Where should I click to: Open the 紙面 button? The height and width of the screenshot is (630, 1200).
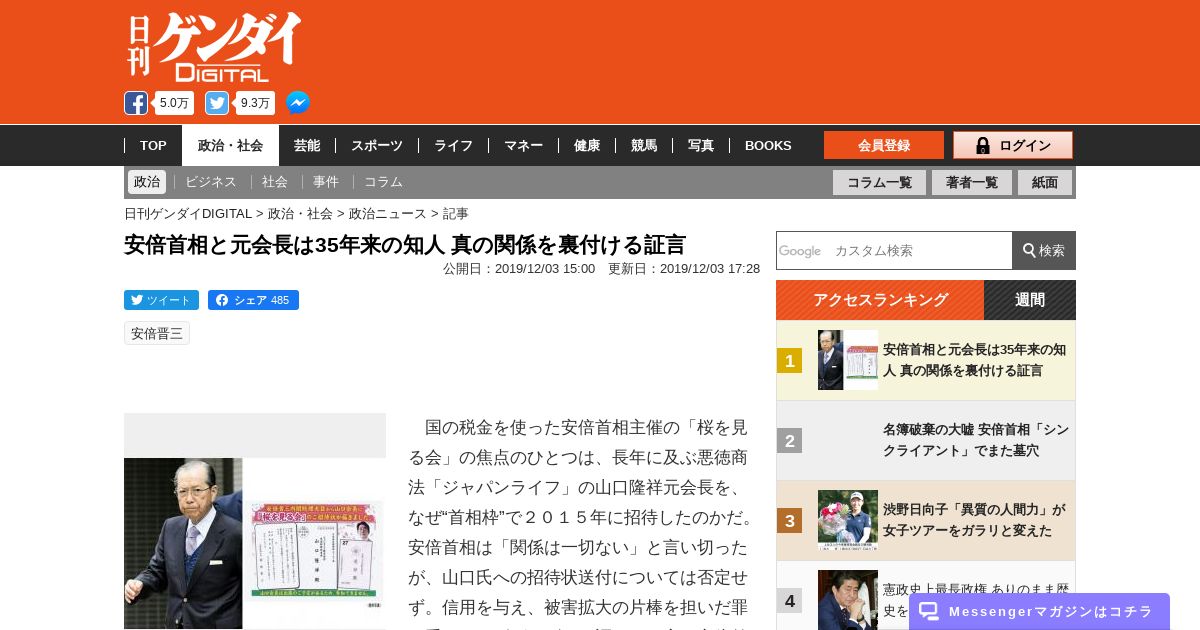pos(1045,182)
